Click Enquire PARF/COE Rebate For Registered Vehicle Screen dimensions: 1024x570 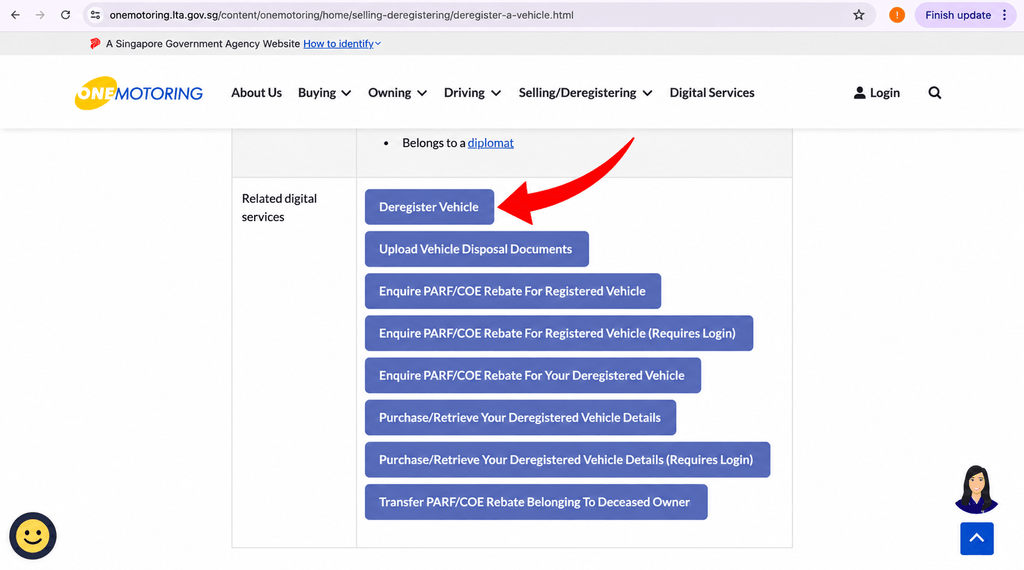513,291
